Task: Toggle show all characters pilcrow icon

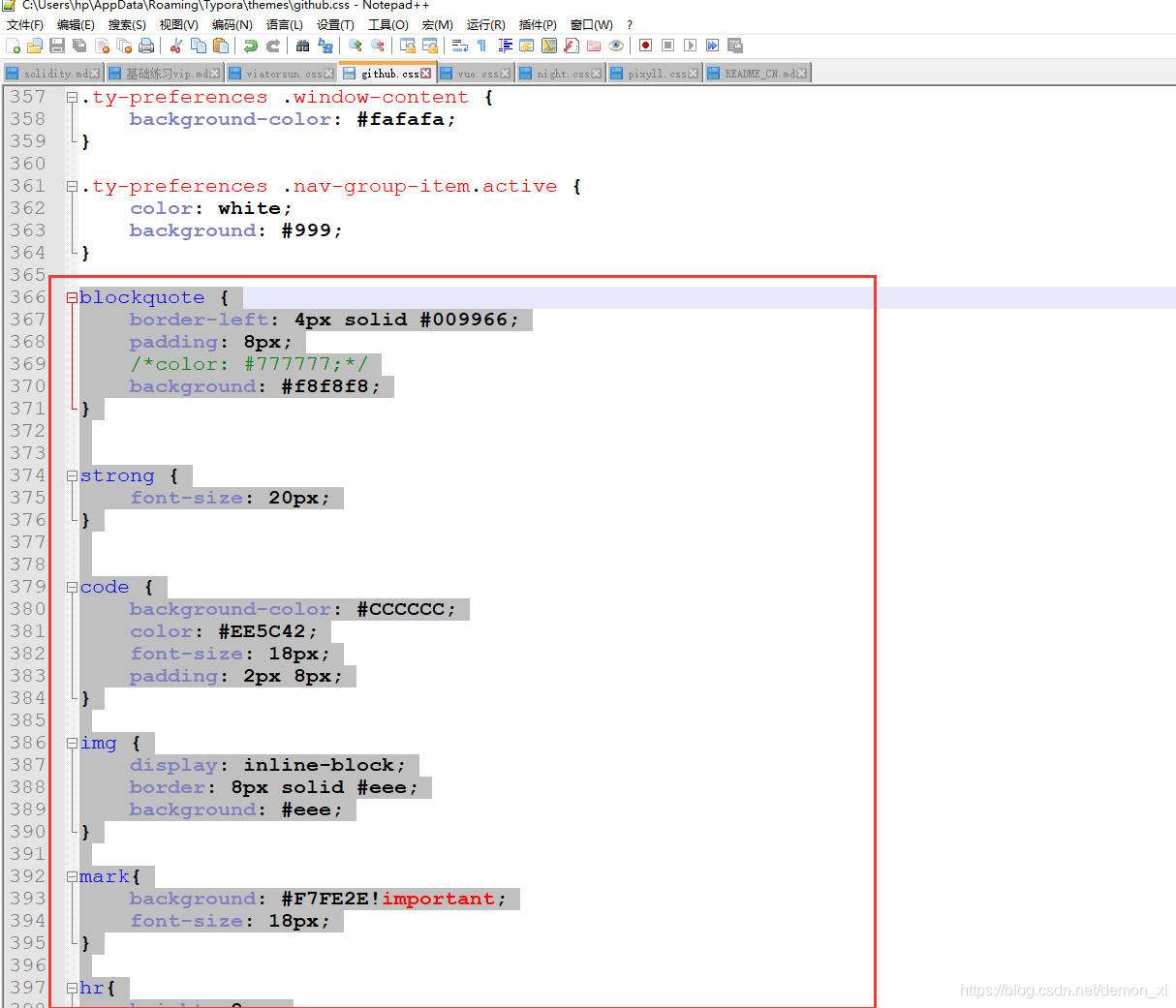Action: click(x=481, y=46)
